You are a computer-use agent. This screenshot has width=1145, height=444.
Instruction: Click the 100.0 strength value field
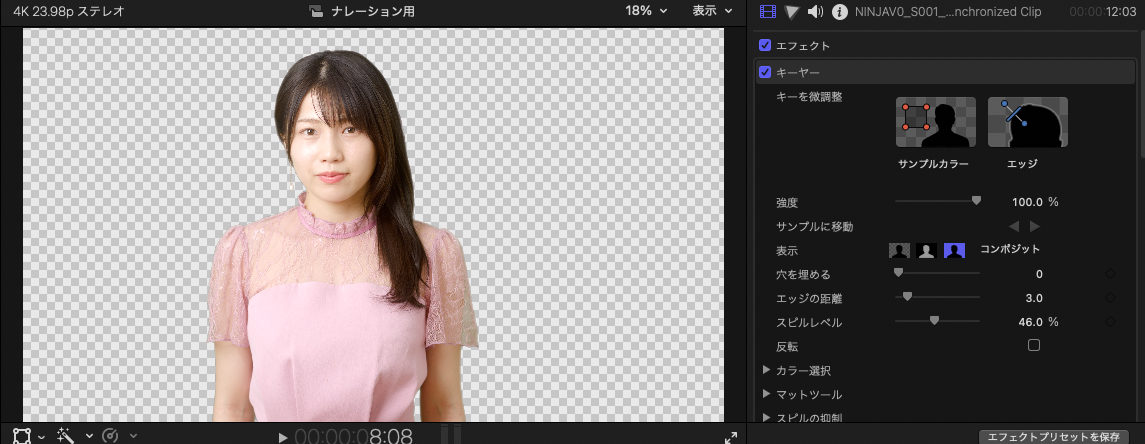click(1029, 202)
